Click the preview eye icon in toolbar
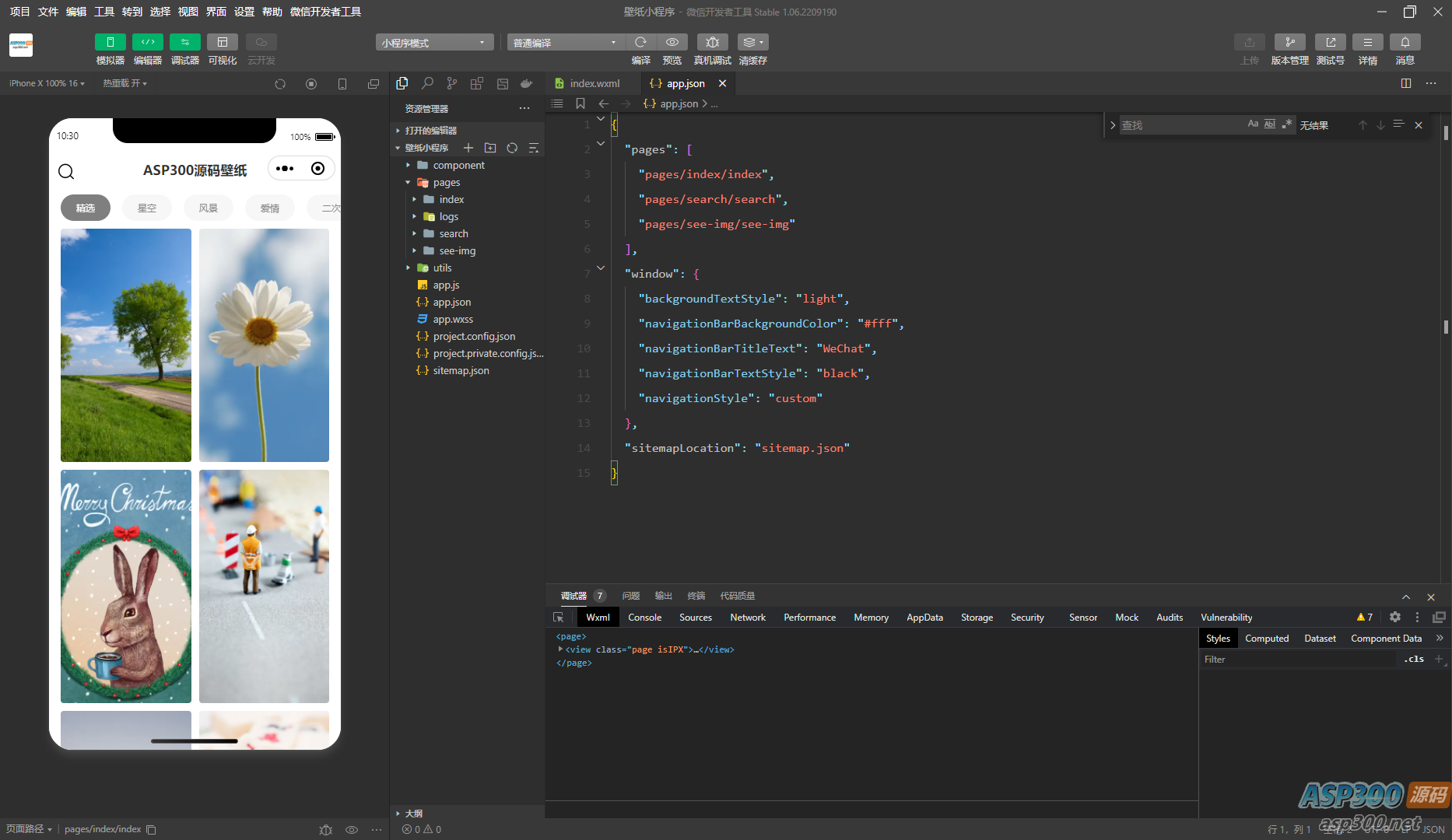1452x840 pixels. click(672, 42)
